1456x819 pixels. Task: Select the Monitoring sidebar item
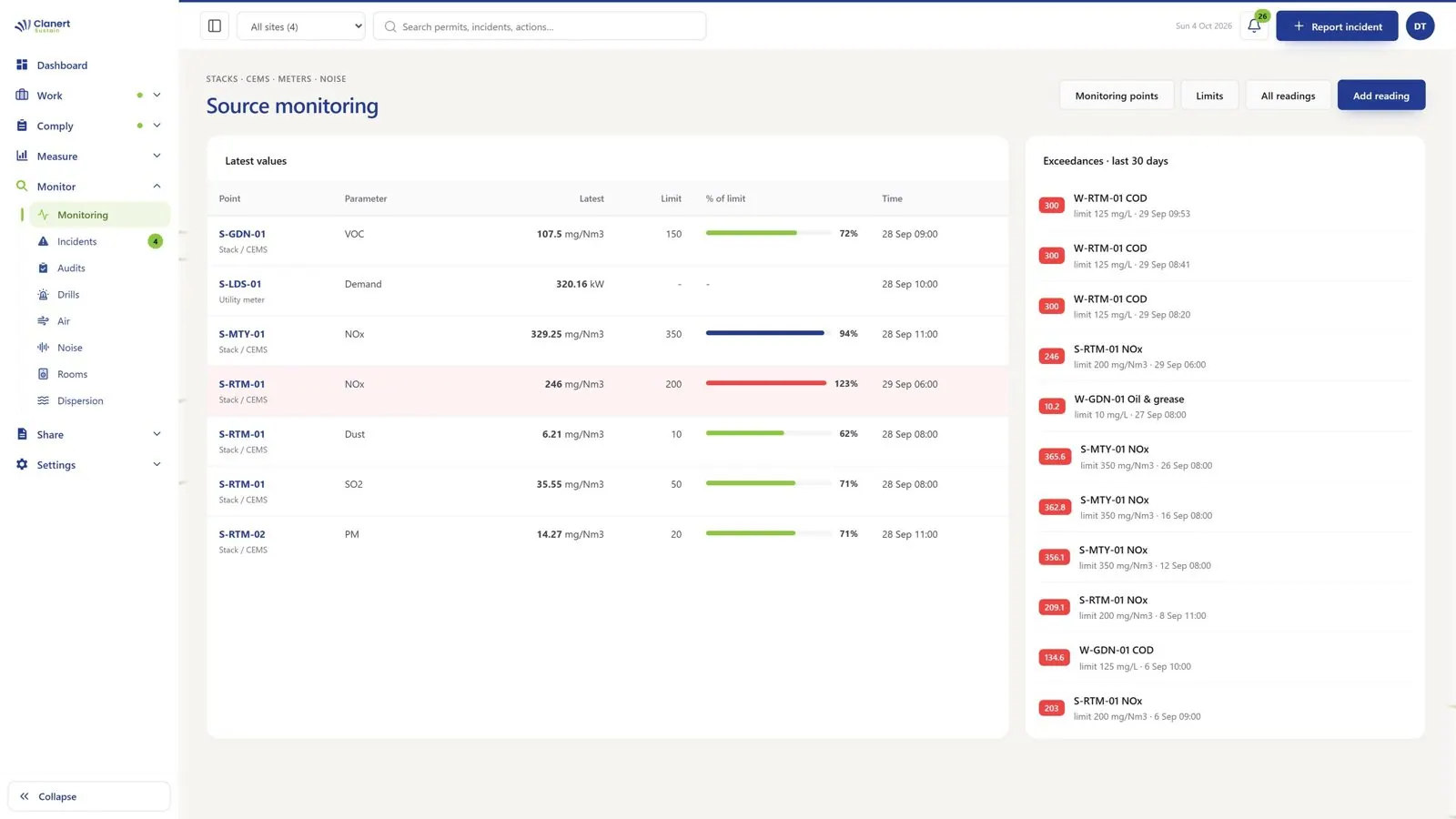pyautogui.click(x=100, y=215)
